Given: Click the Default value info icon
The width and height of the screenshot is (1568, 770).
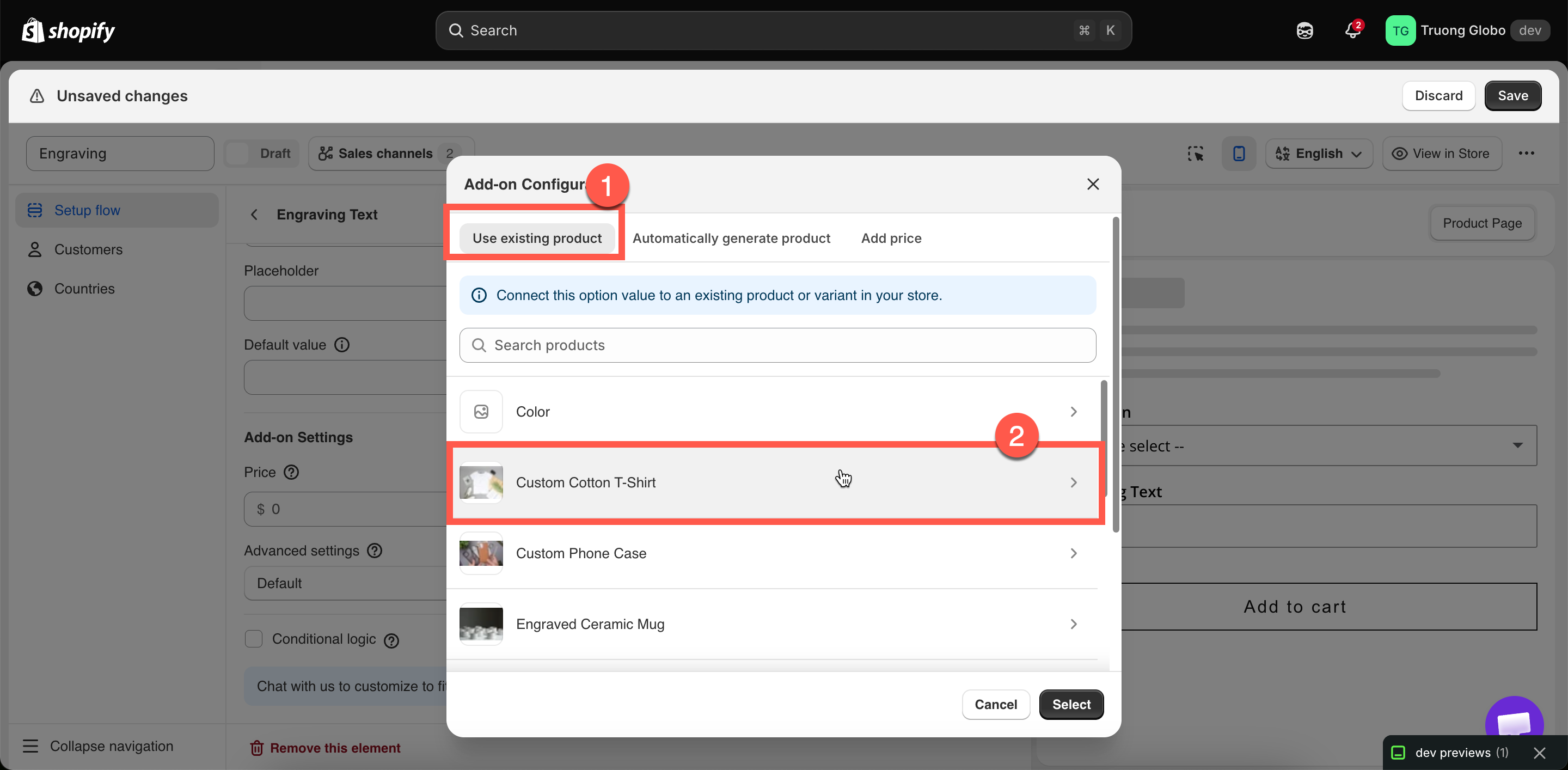Looking at the screenshot, I should [342, 345].
